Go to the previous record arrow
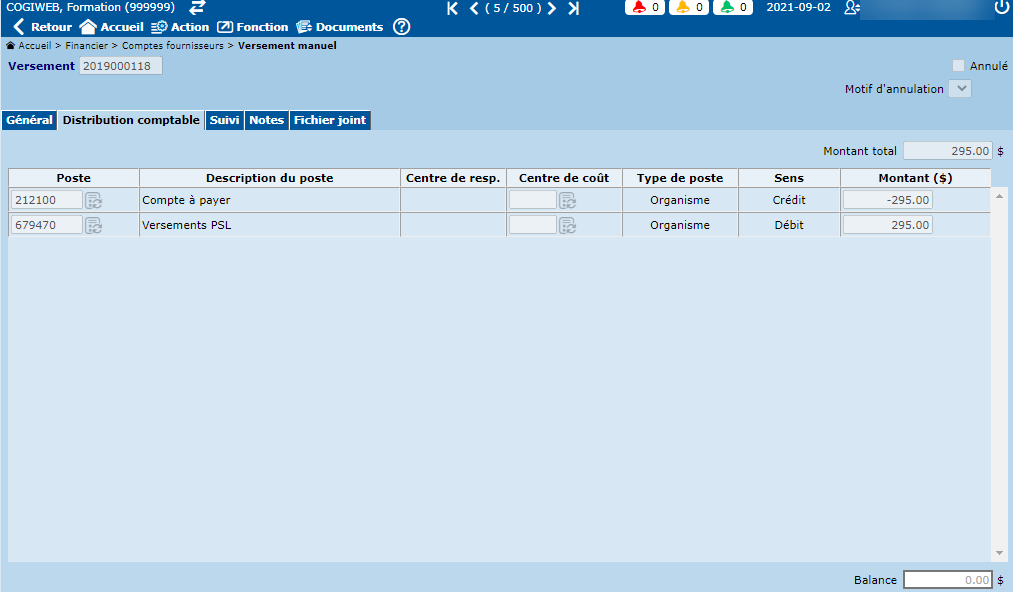The width and height of the screenshot is (1013, 592). 474,8
